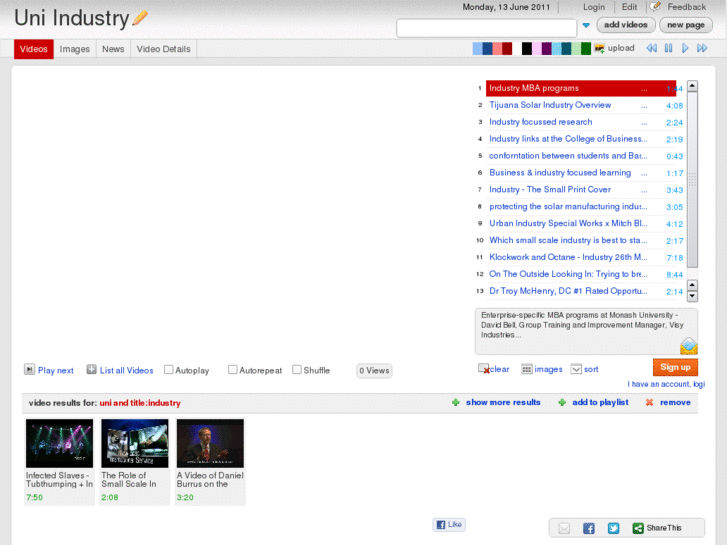The image size is (727, 545).
Task: Skip to previous video with rewind icon
Action: click(x=651, y=48)
